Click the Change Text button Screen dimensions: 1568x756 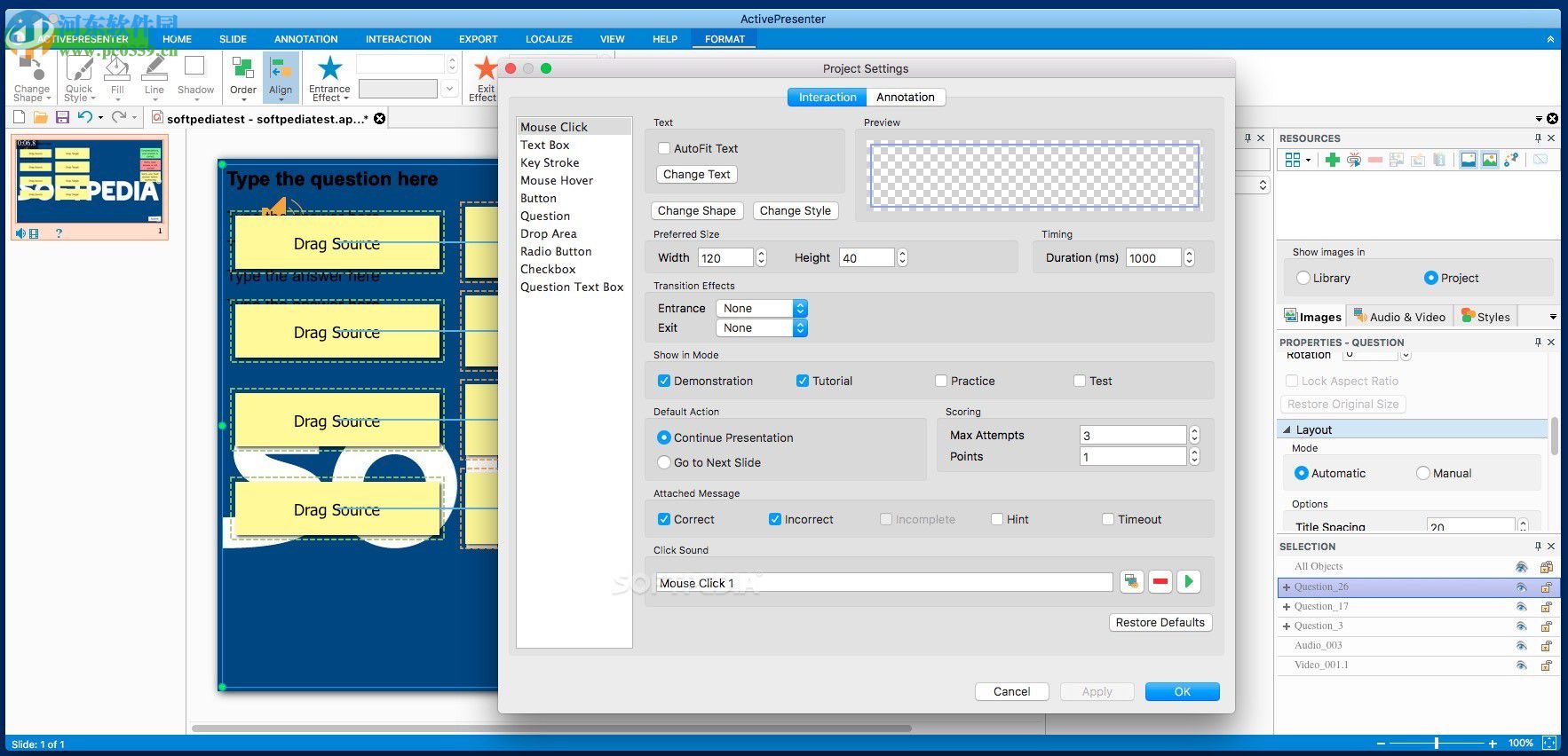click(697, 174)
